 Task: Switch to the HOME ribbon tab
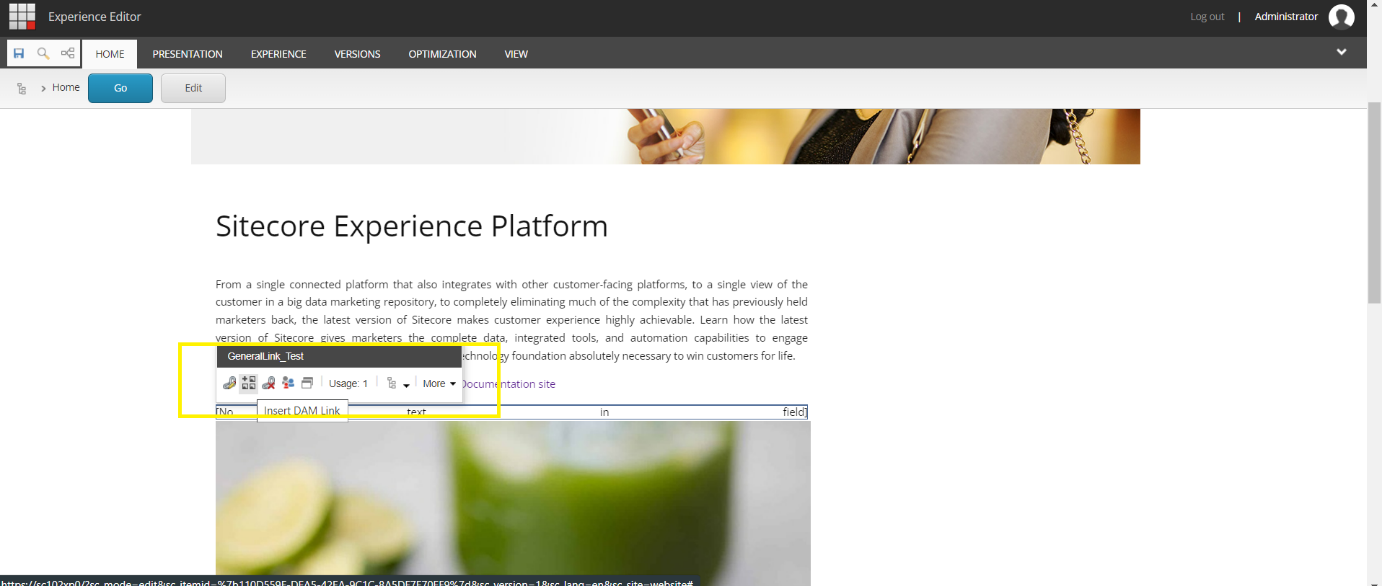tap(110, 54)
